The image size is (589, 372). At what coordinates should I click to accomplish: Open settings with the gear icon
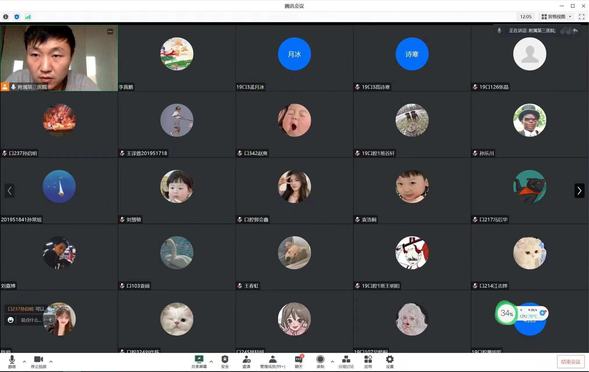(390, 361)
